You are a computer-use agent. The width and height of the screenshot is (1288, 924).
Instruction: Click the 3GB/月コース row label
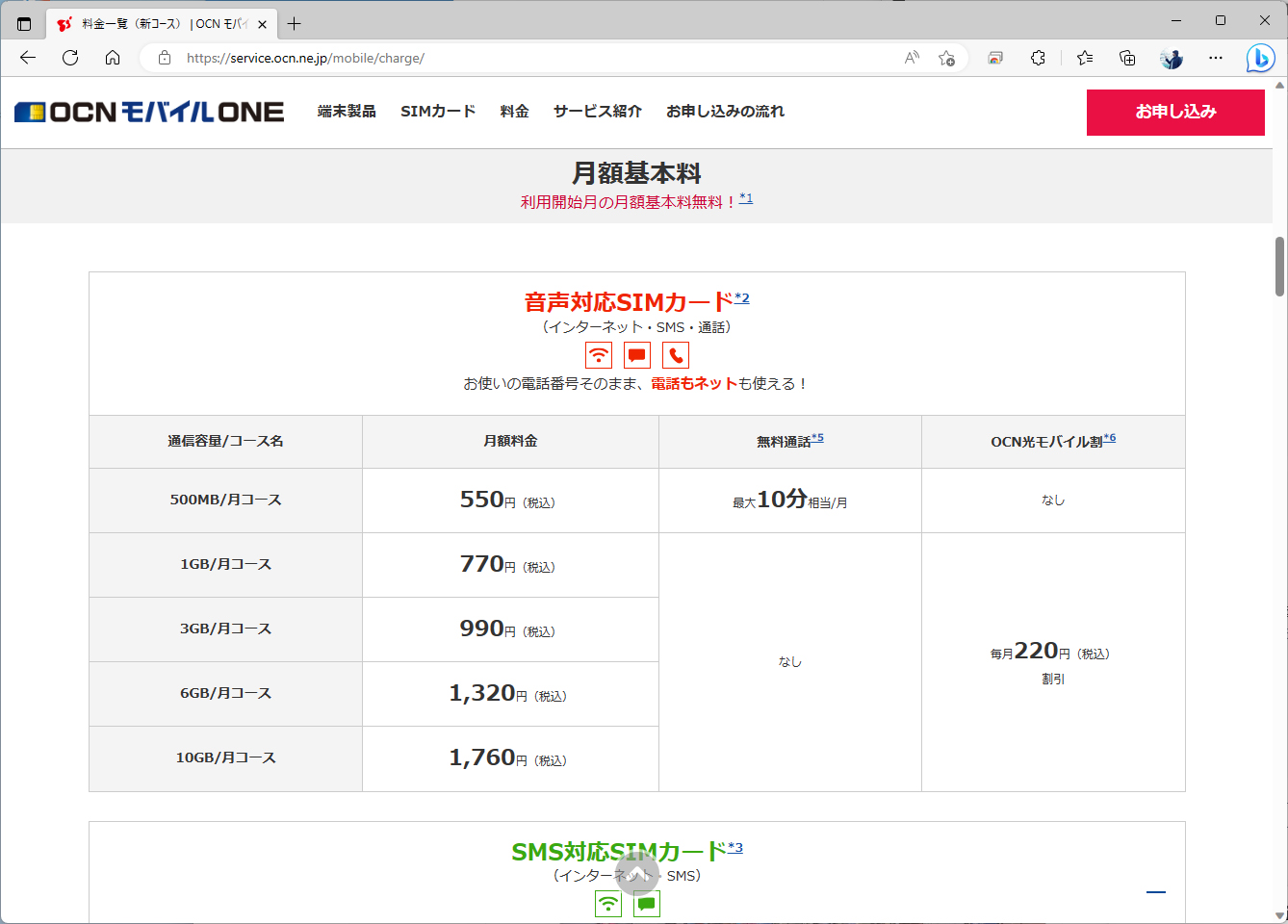pyautogui.click(x=226, y=629)
